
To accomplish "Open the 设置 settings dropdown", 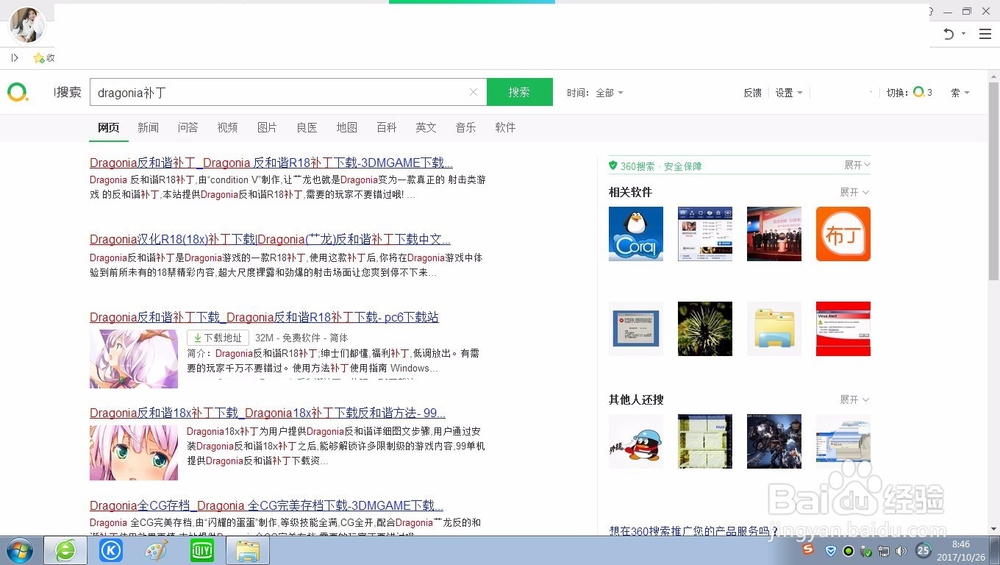I will 789,92.
